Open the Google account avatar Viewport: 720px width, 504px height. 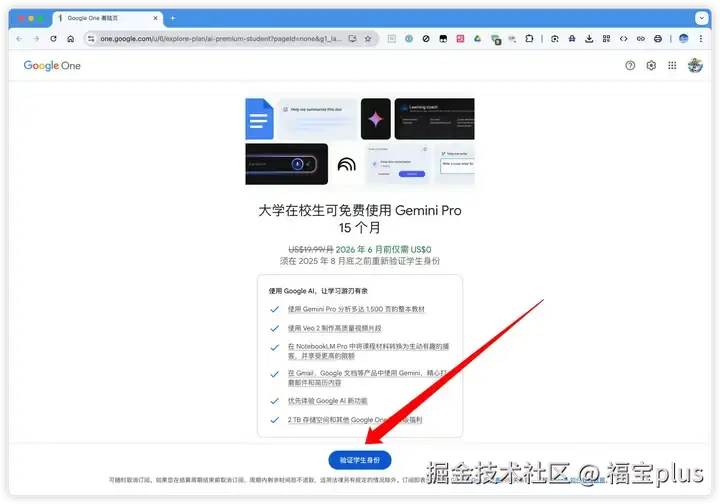coord(695,66)
